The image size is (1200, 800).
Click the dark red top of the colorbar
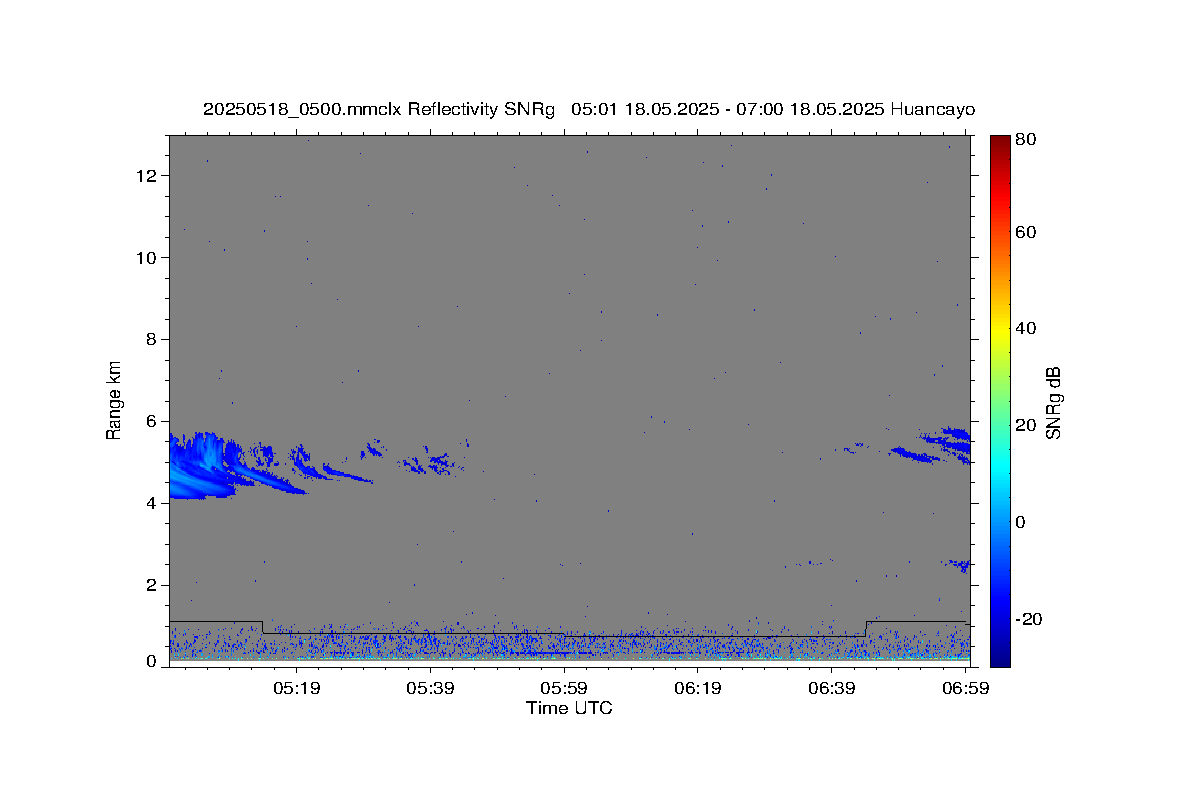pos(1000,145)
